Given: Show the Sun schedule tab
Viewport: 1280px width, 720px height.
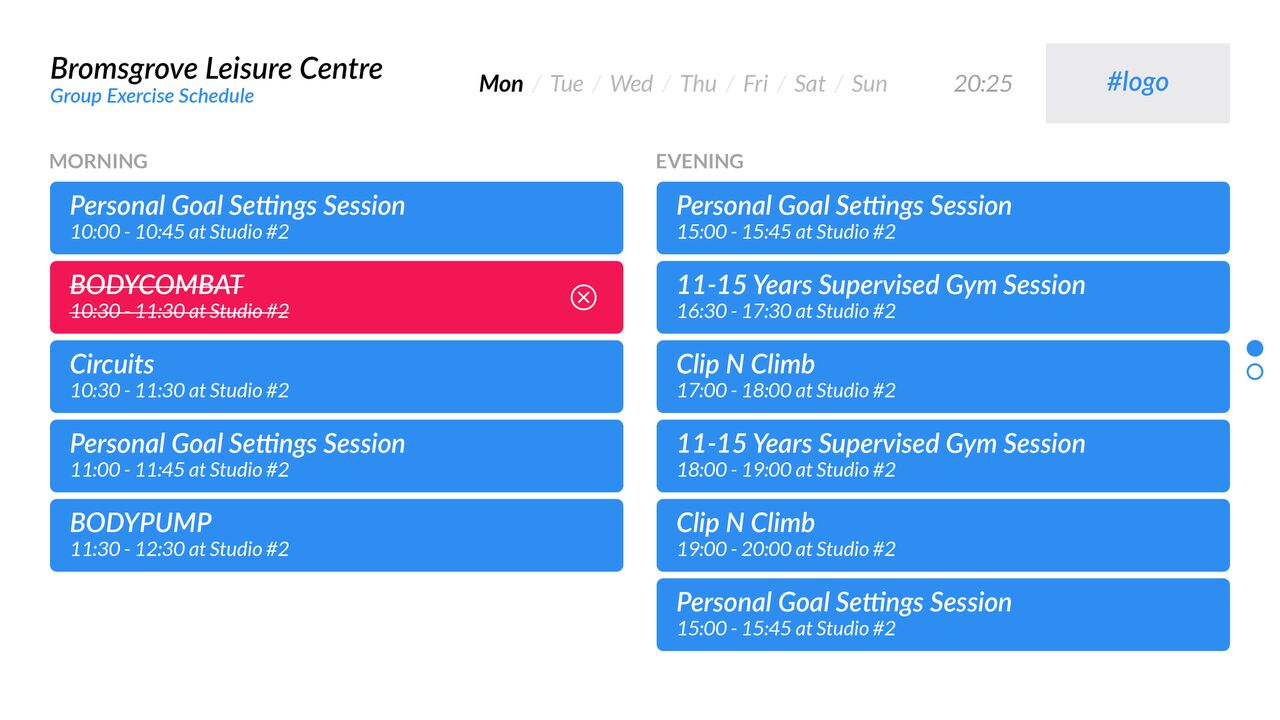Looking at the screenshot, I should pyautogui.click(x=869, y=84).
